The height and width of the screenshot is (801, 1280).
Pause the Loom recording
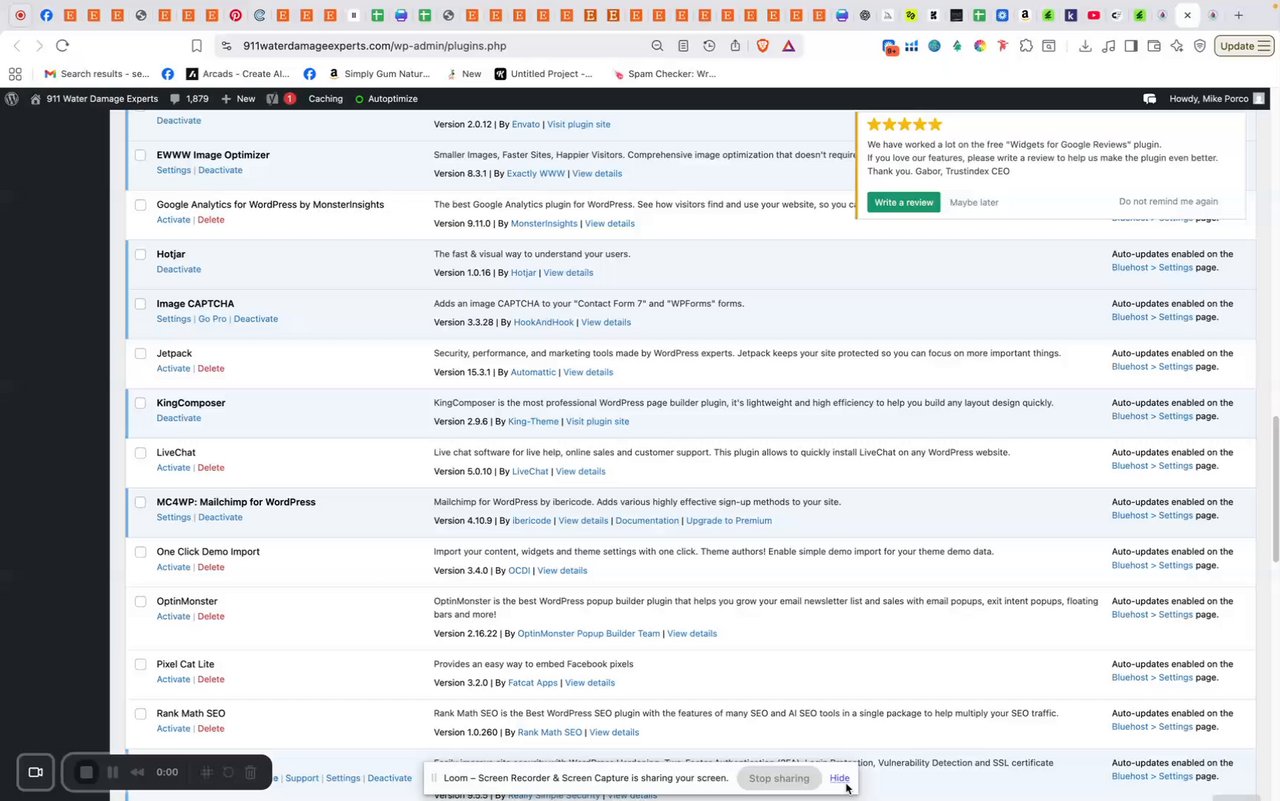112,772
